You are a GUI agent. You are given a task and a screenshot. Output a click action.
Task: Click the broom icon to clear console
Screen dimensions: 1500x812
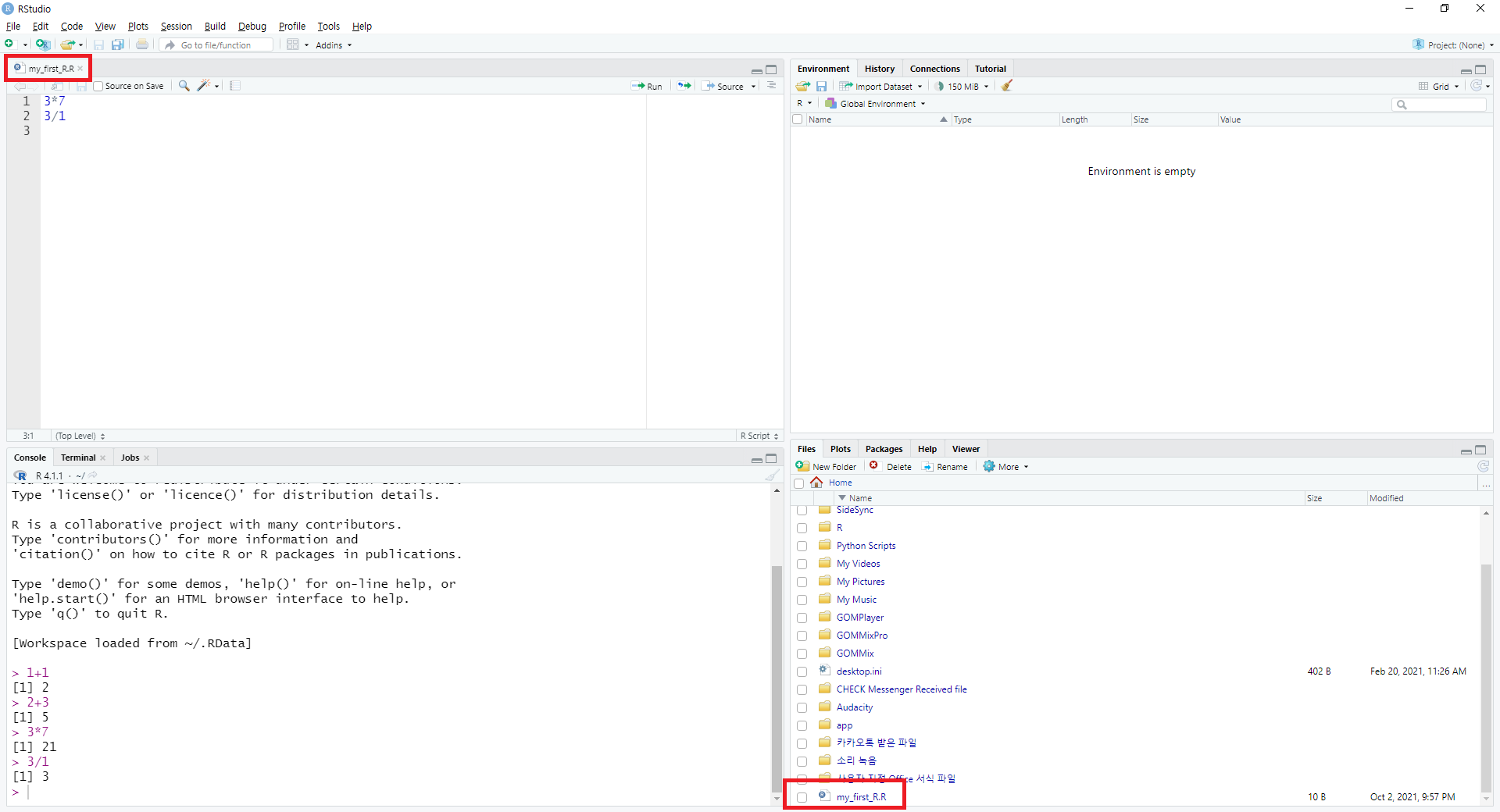772,475
